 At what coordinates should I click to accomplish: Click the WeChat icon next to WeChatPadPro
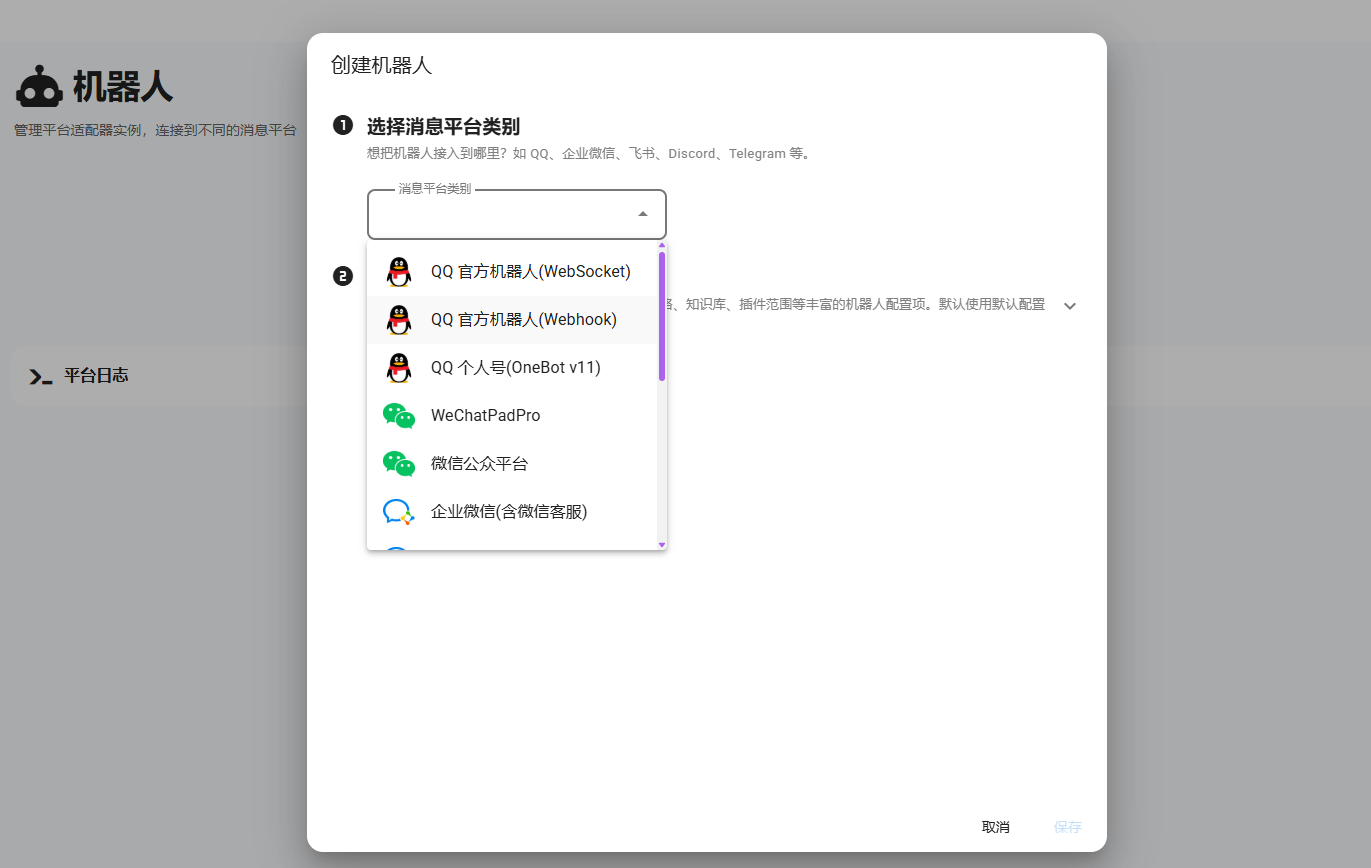pyautogui.click(x=399, y=416)
